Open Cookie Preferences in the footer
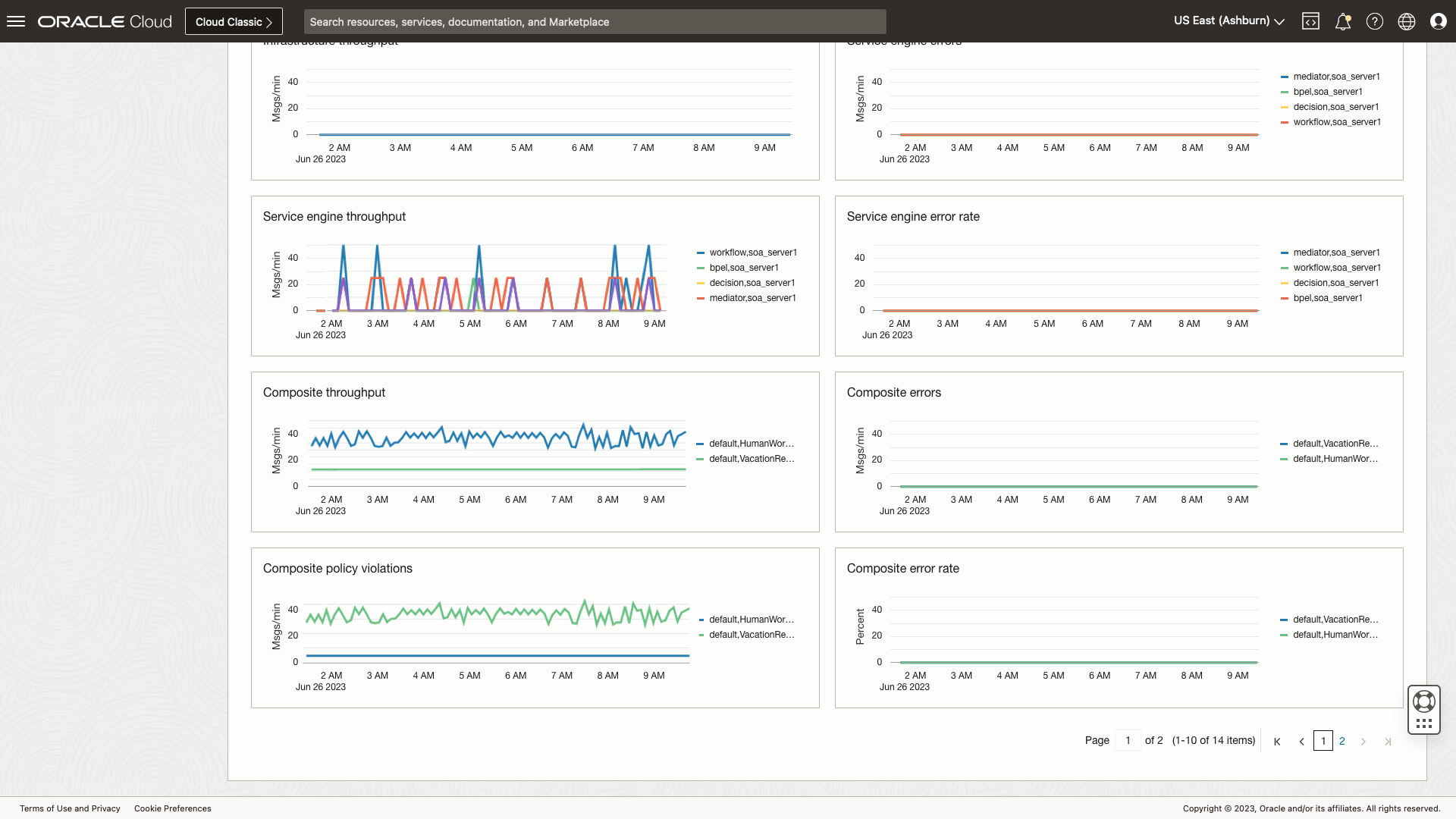Screen dimensions: 1456x819 [x=172, y=808]
